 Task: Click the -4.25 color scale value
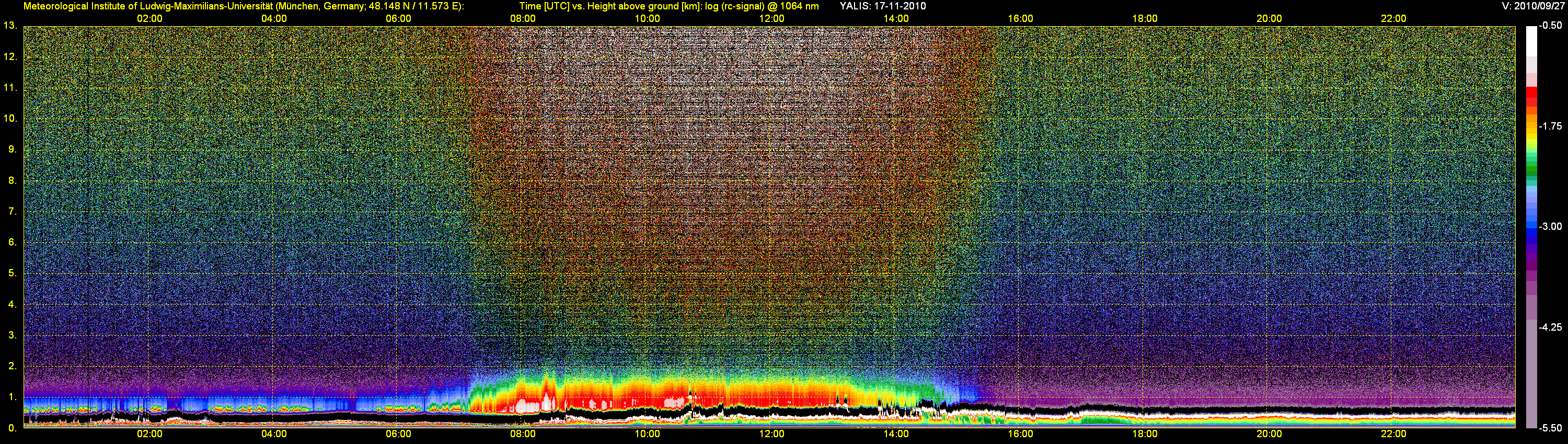1550,327
